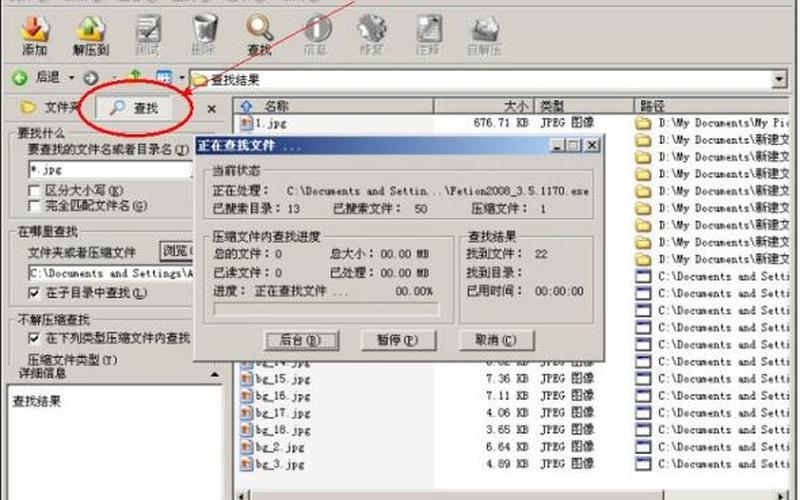Click the 取消(C) button

(x=496, y=340)
